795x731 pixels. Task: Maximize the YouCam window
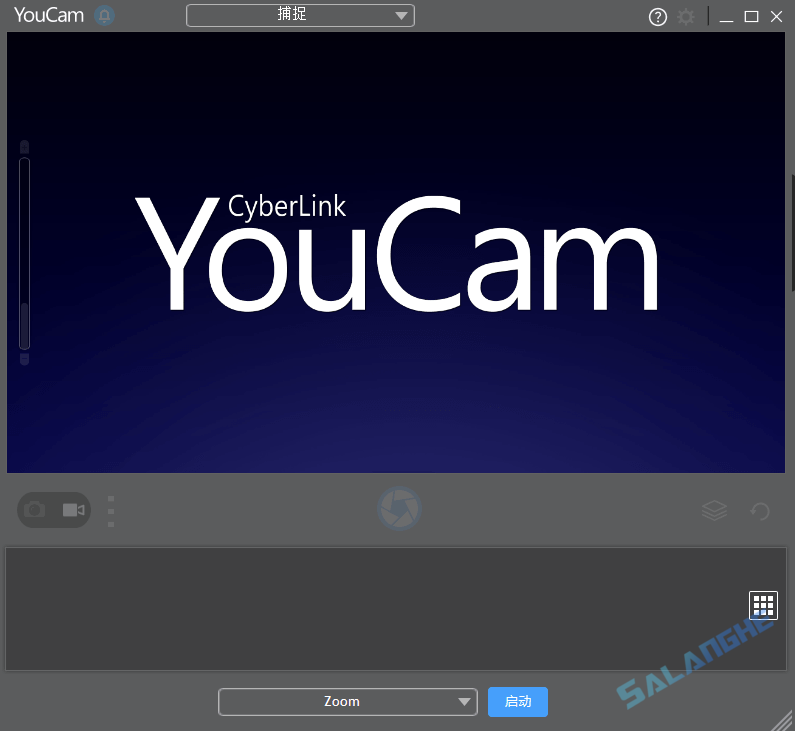point(751,17)
